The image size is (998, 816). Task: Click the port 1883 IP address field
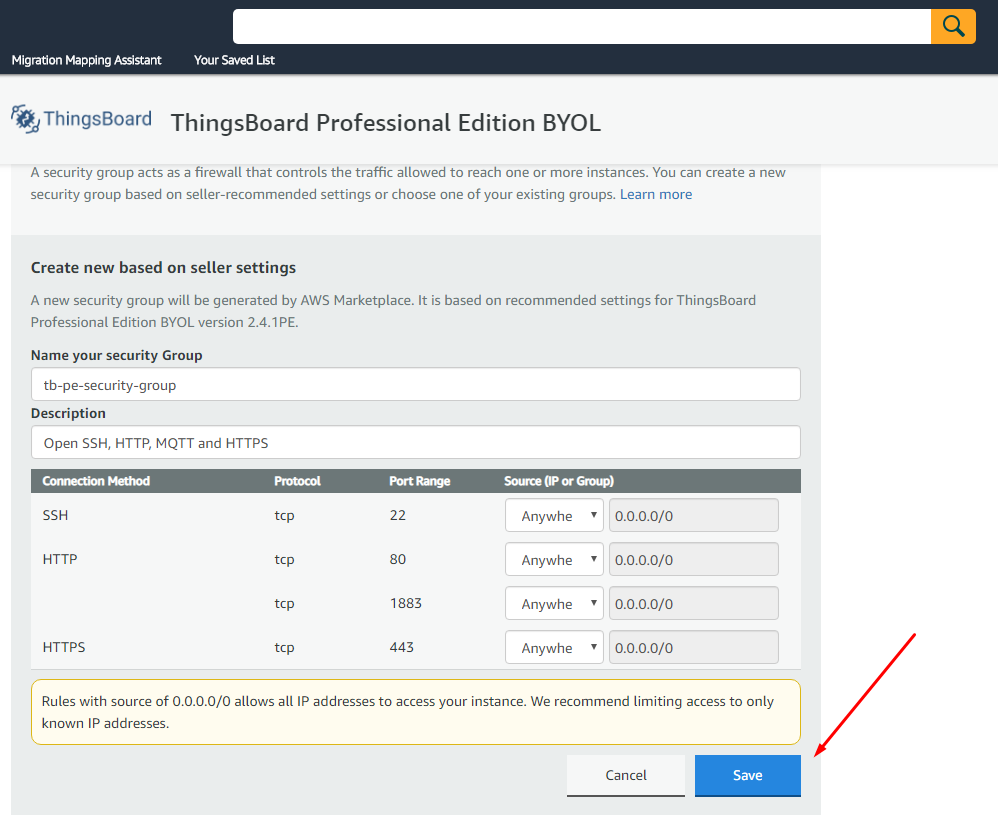click(693, 604)
